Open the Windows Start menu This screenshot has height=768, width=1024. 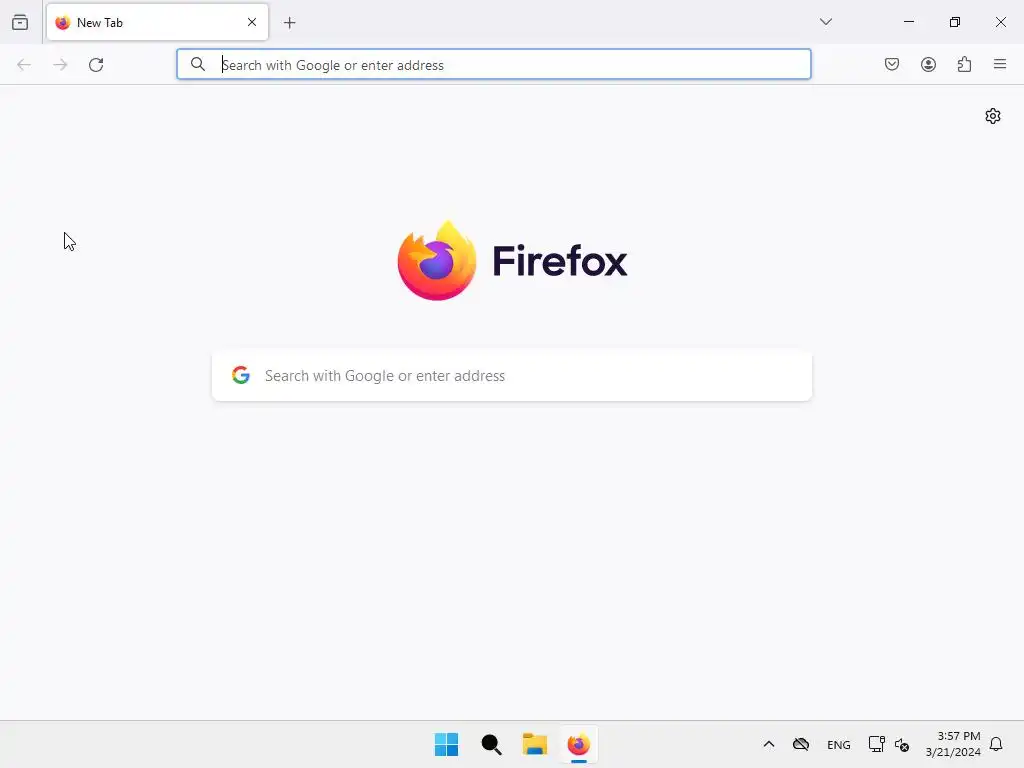click(447, 744)
